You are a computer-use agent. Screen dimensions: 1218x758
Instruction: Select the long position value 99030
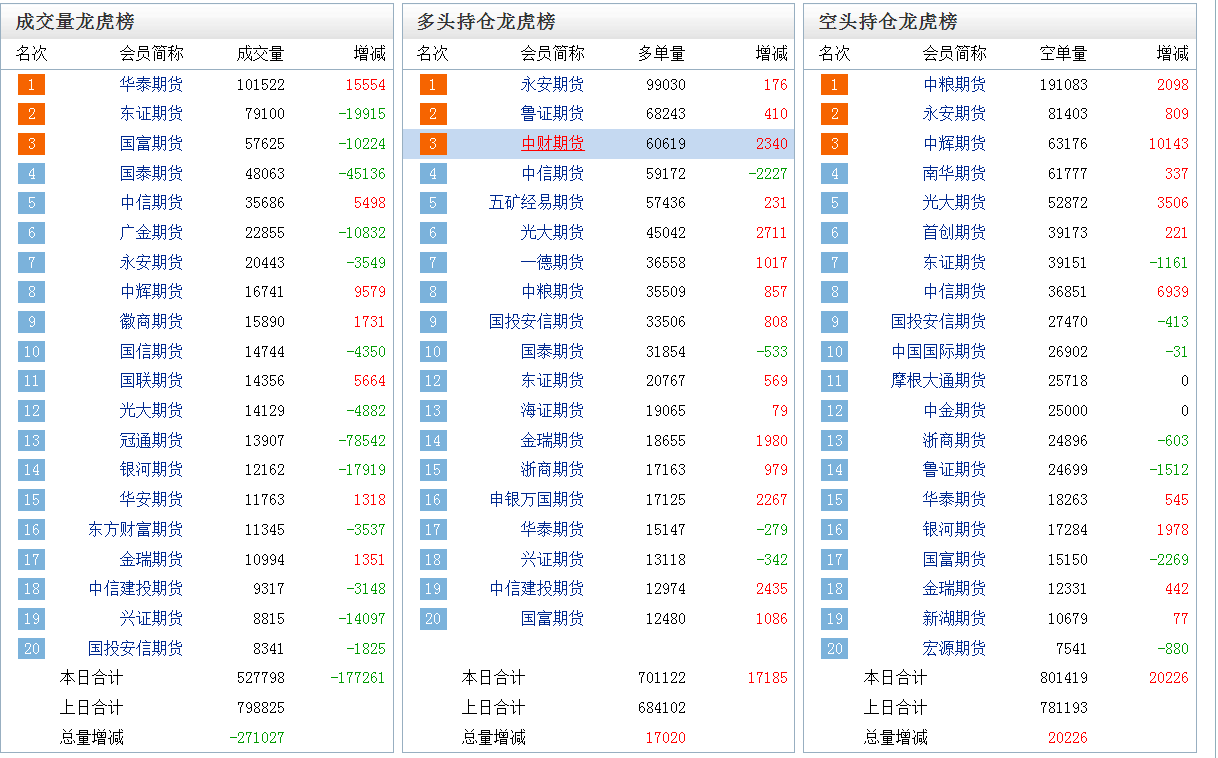(x=666, y=85)
